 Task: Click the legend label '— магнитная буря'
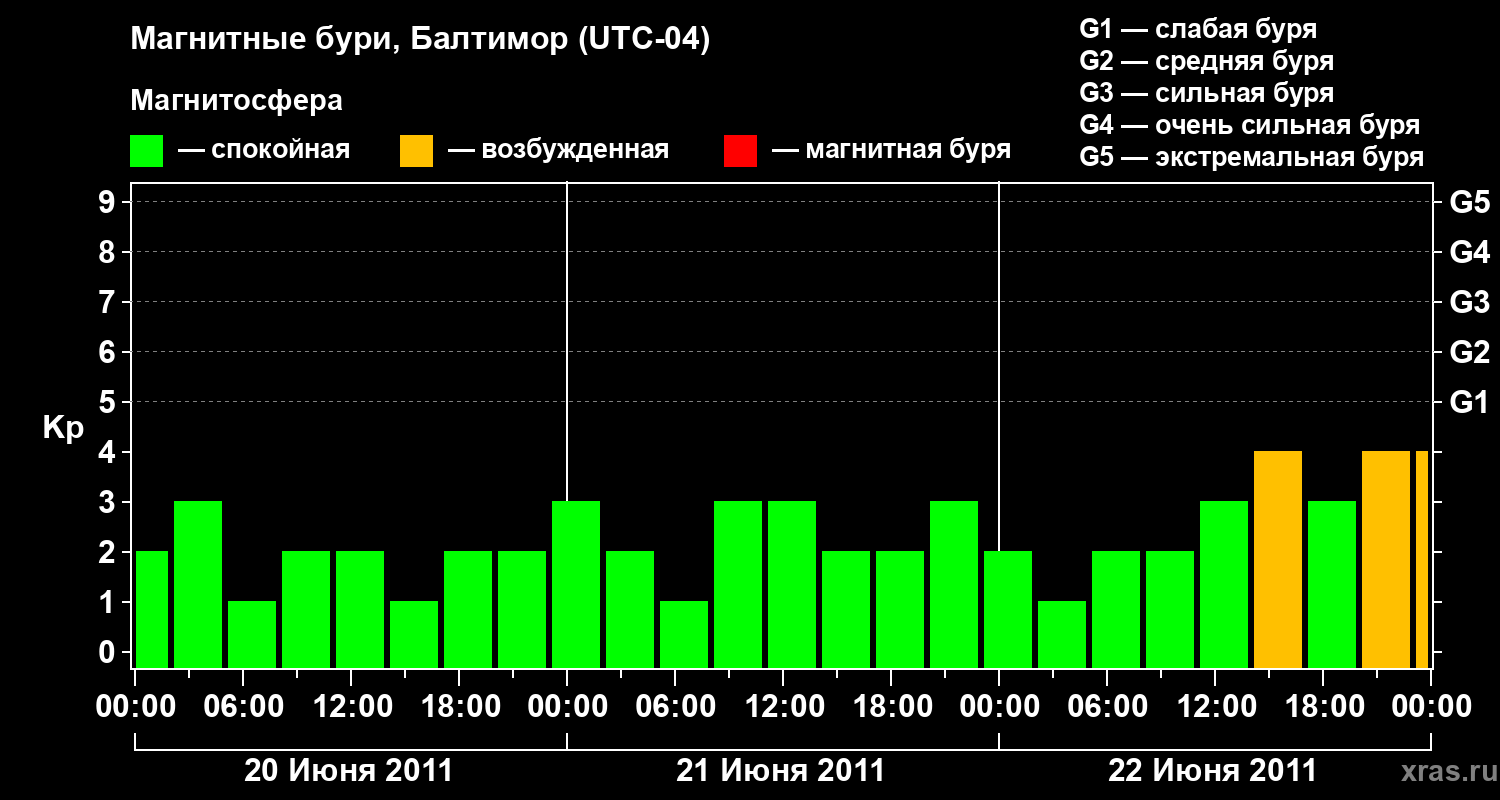pyautogui.click(x=891, y=151)
